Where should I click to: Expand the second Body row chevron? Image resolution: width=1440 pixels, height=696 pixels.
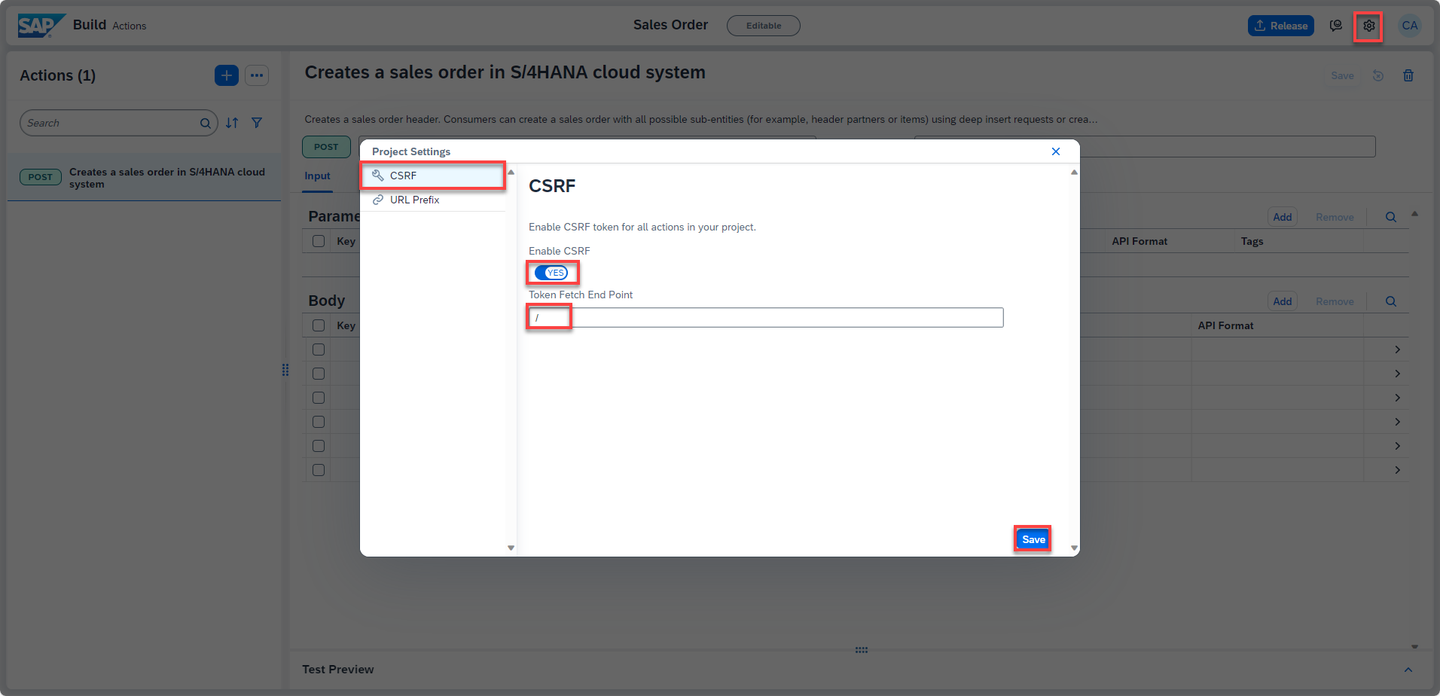tap(1397, 374)
